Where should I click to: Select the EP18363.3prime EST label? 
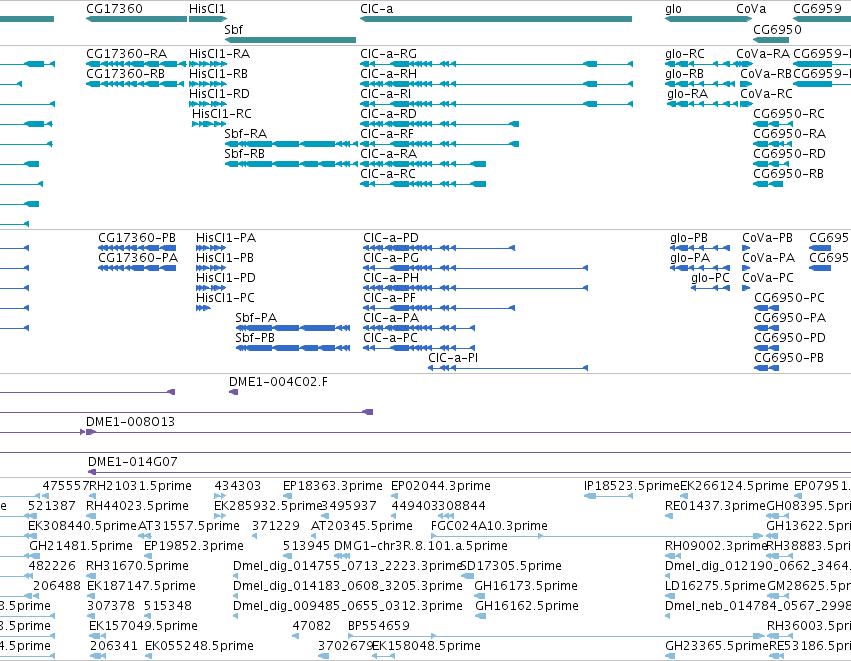(x=333, y=486)
